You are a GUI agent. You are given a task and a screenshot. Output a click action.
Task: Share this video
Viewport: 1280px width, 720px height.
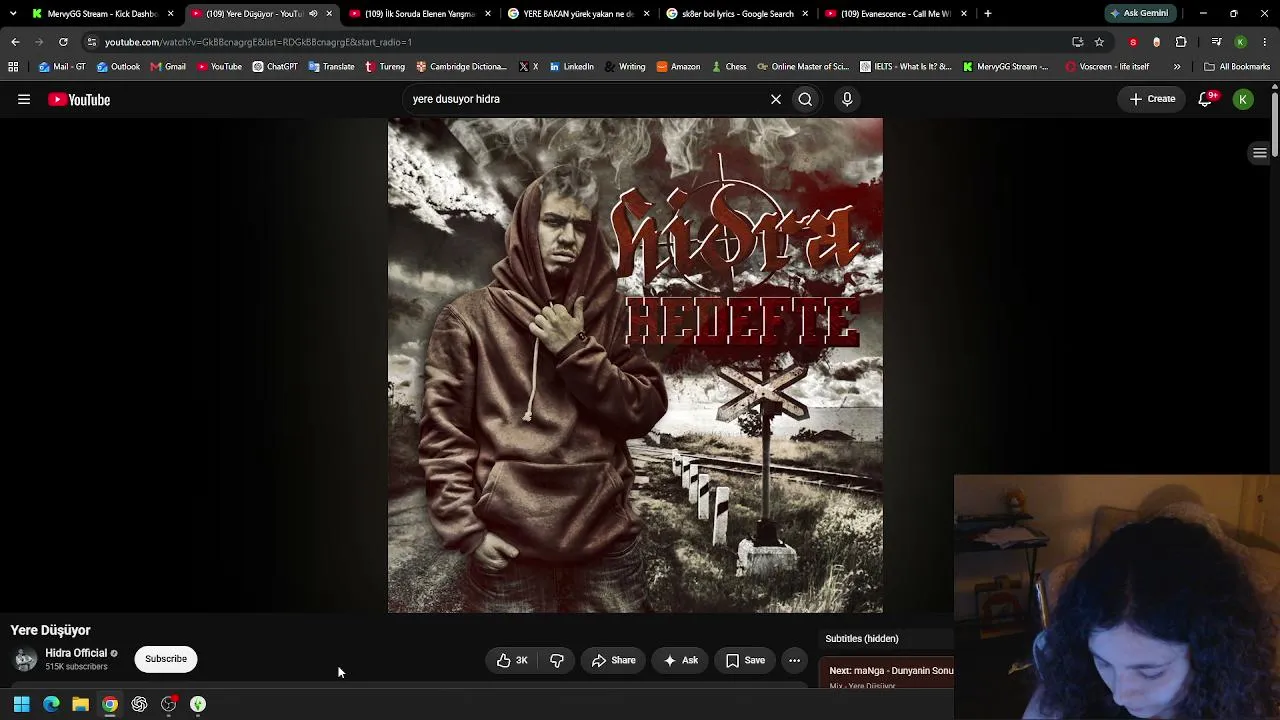[613, 660]
